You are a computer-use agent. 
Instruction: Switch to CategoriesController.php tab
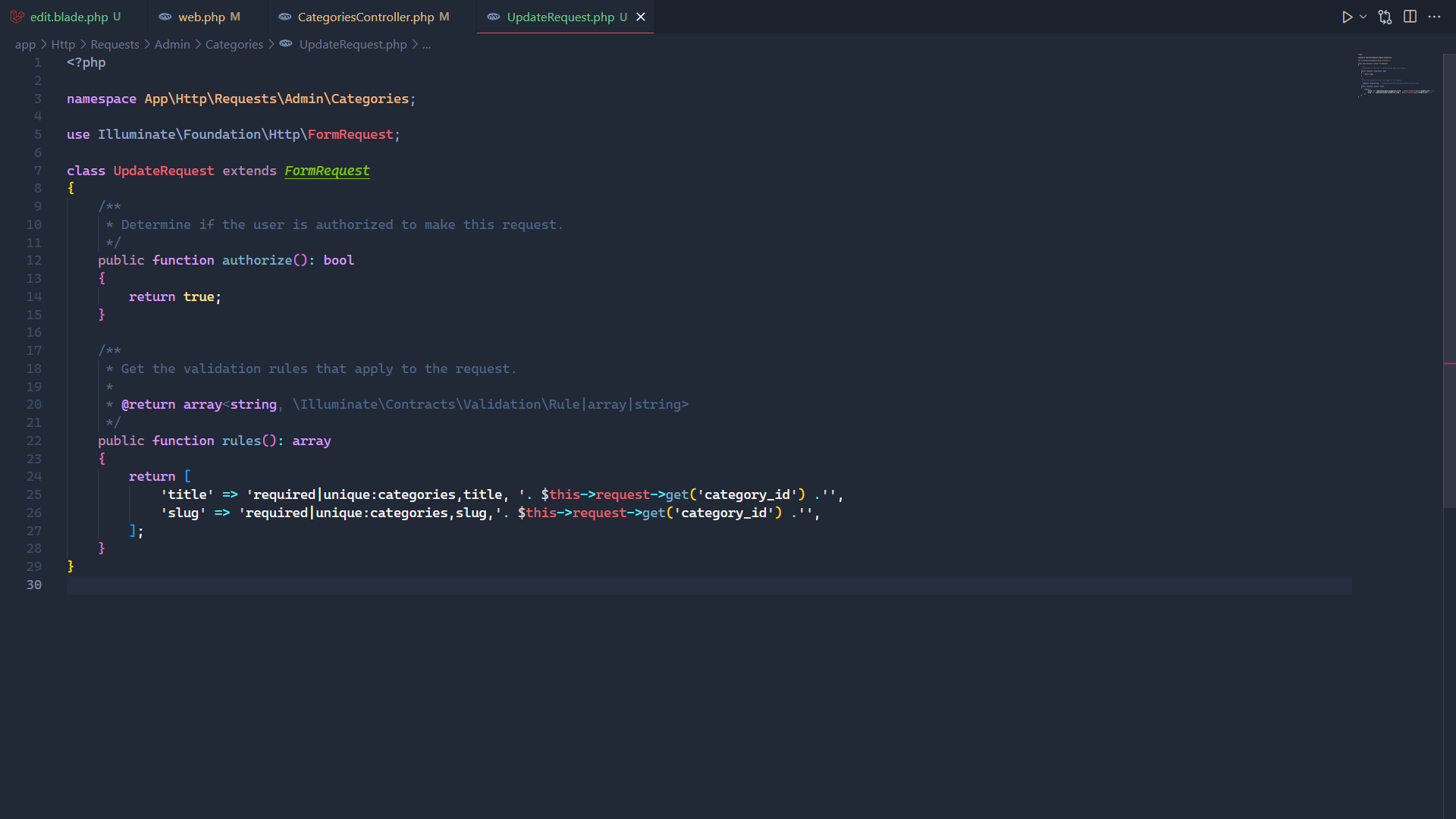coord(366,17)
